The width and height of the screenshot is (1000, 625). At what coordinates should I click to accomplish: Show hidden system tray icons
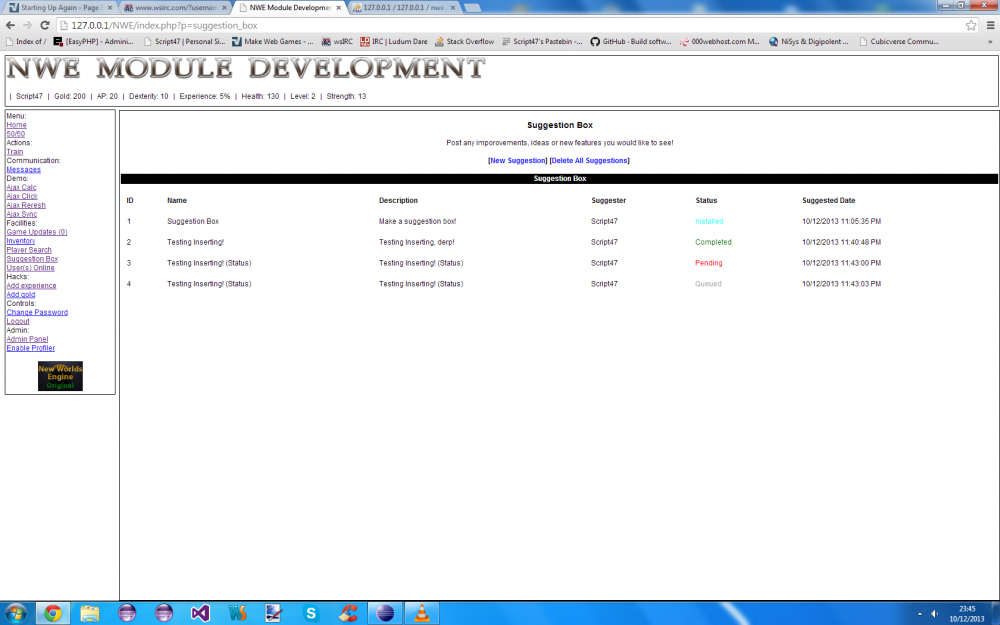[919, 613]
